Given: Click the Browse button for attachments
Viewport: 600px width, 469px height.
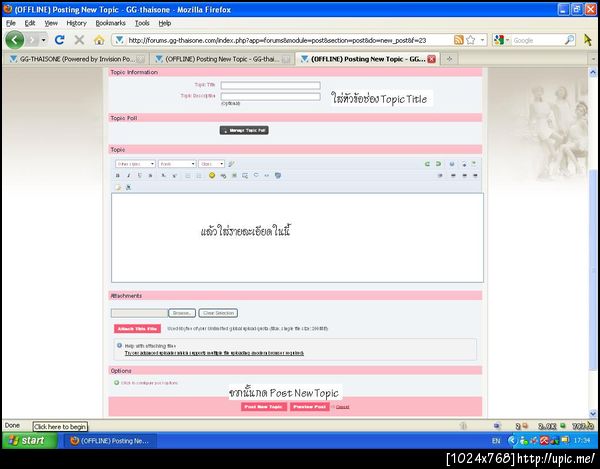Looking at the screenshot, I should [182, 313].
